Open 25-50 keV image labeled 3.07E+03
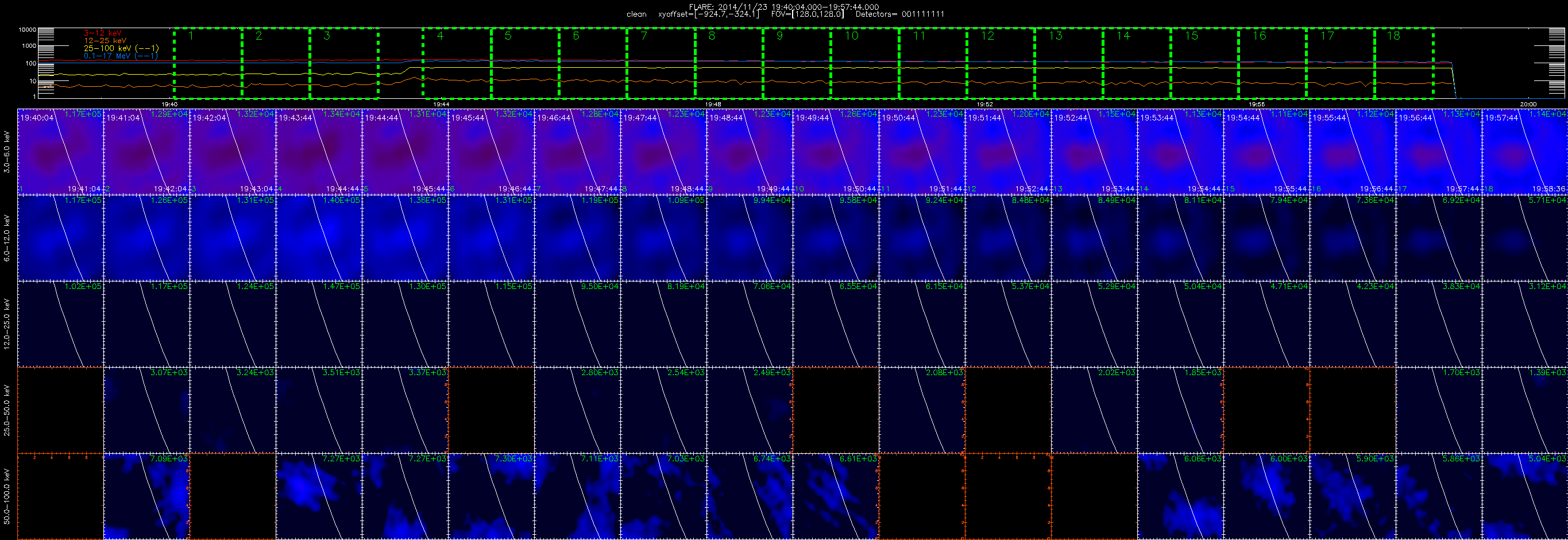This screenshot has width=1568, height=540. 146,410
